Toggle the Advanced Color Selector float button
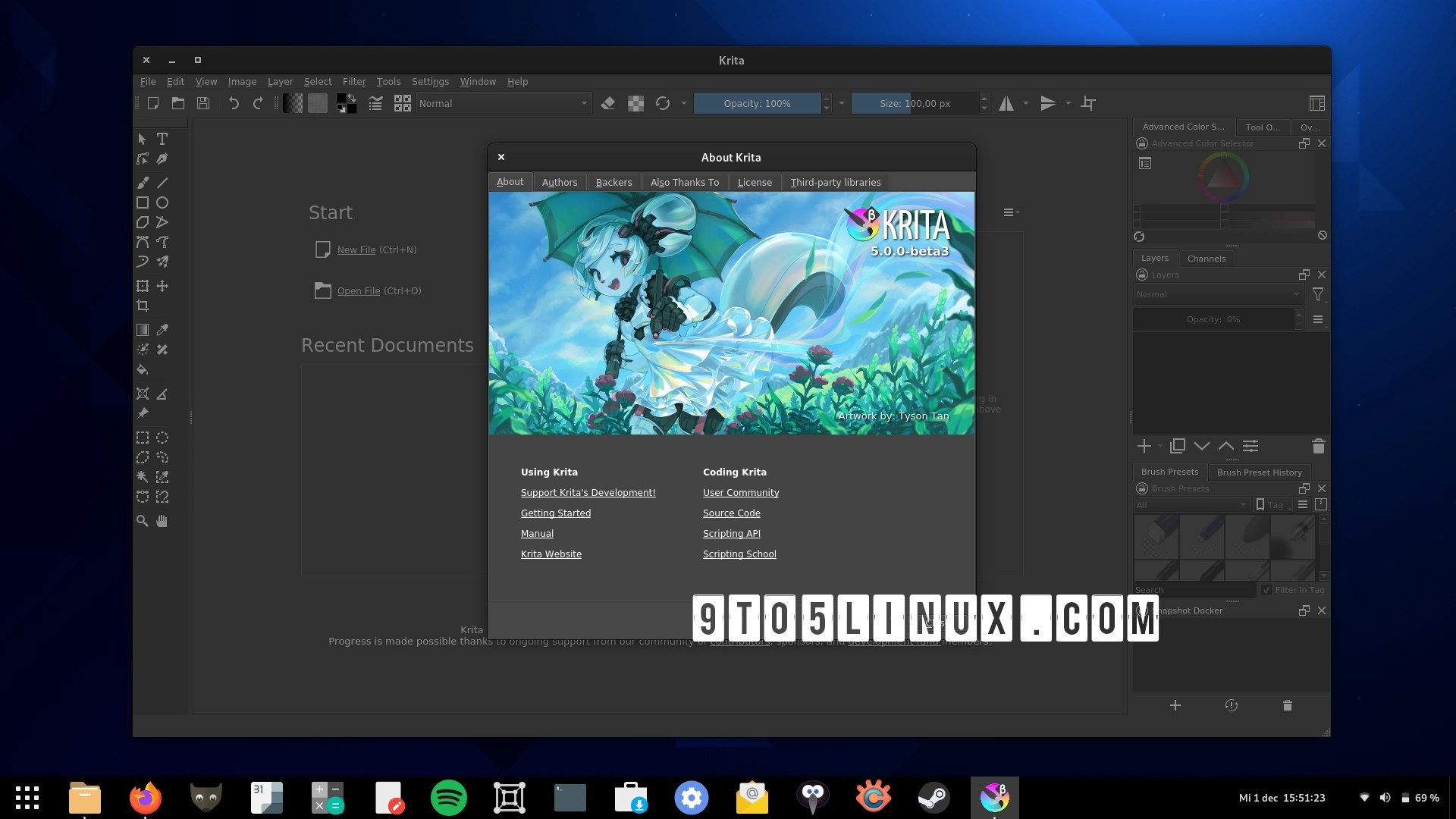This screenshot has width=1456, height=819. (x=1304, y=143)
